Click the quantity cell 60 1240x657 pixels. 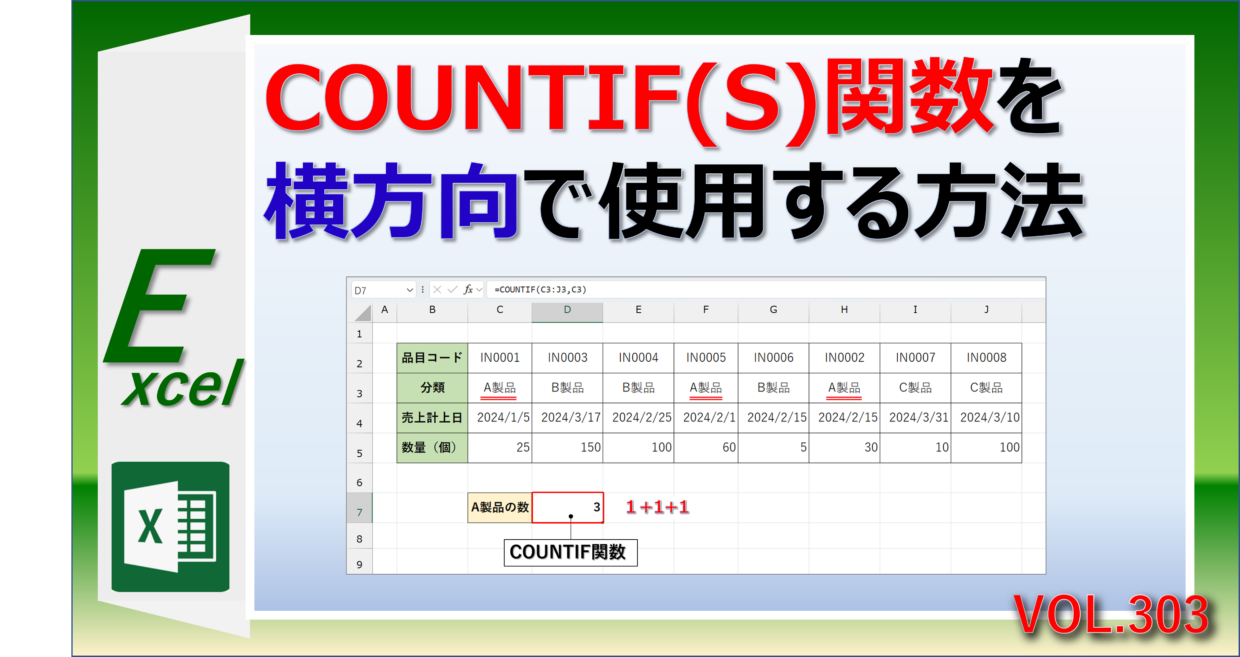pos(706,448)
